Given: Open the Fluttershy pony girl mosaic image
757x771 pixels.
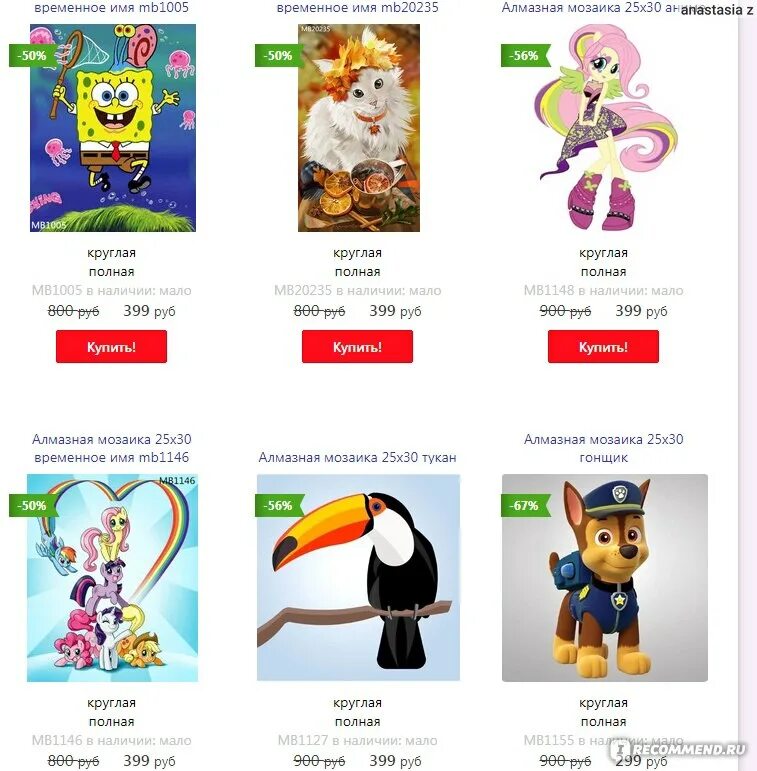Looking at the screenshot, I should (x=604, y=128).
